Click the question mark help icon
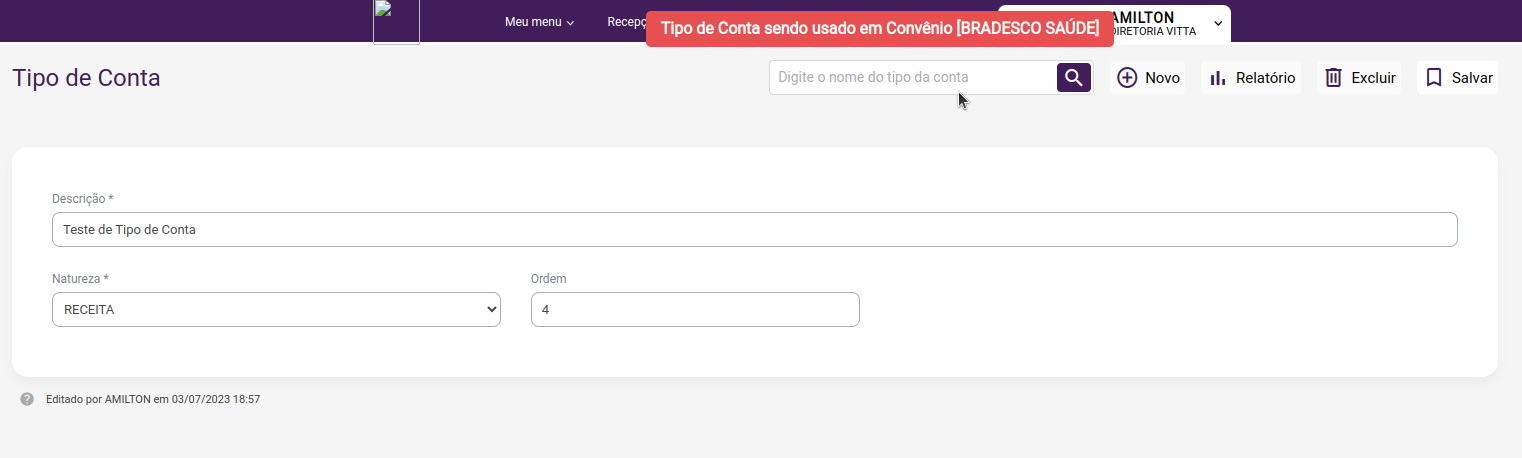This screenshot has height=458, width=1522. pyautogui.click(x=27, y=399)
